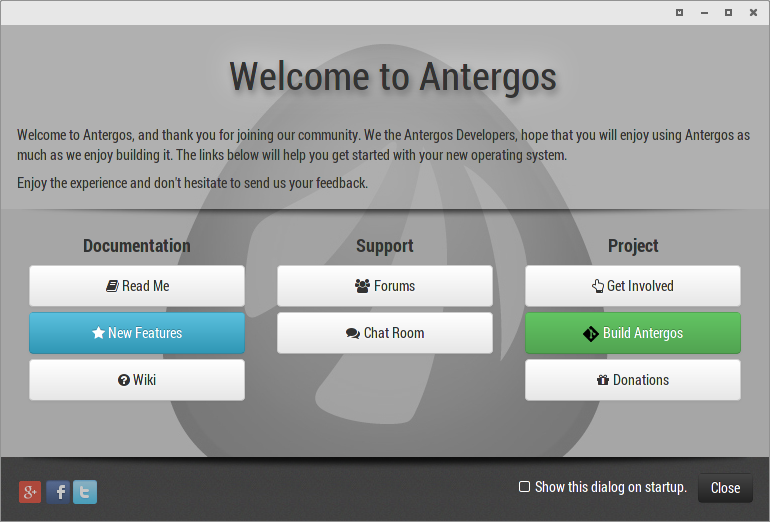Image resolution: width=770 pixels, height=522 pixels.
Task: Visit the Forums support button
Action: (385, 286)
